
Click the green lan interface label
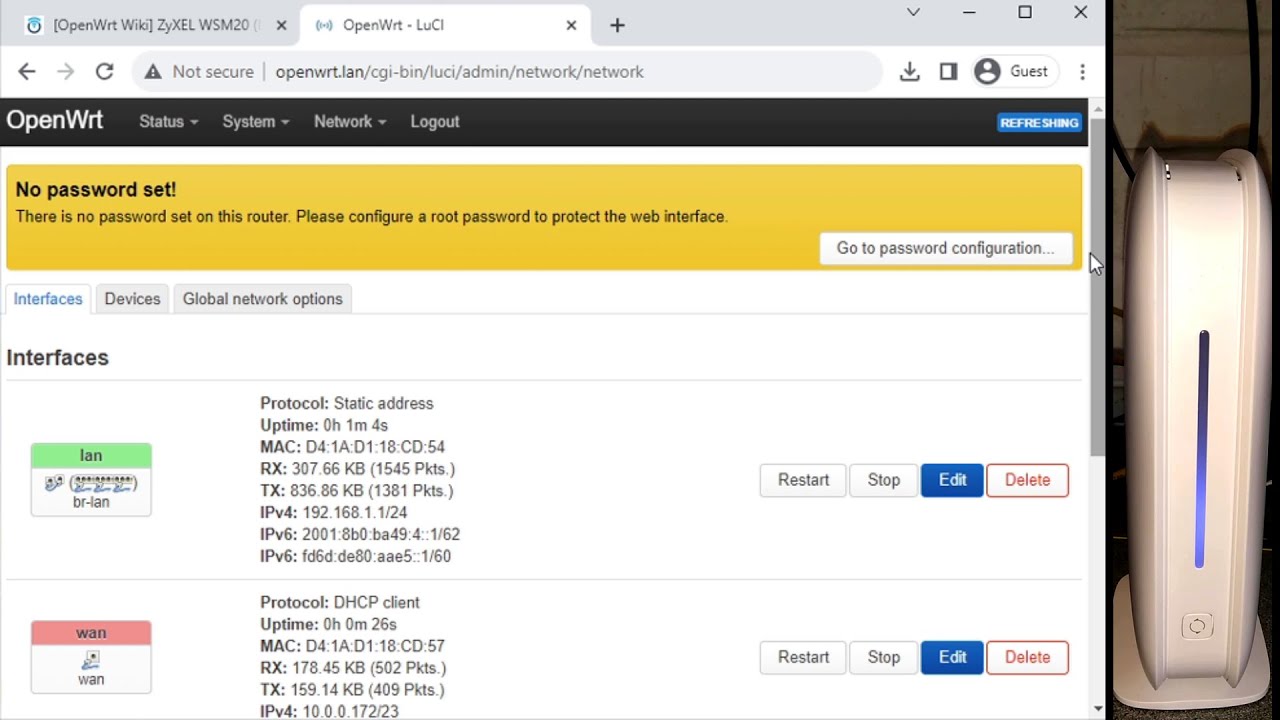point(91,456)
